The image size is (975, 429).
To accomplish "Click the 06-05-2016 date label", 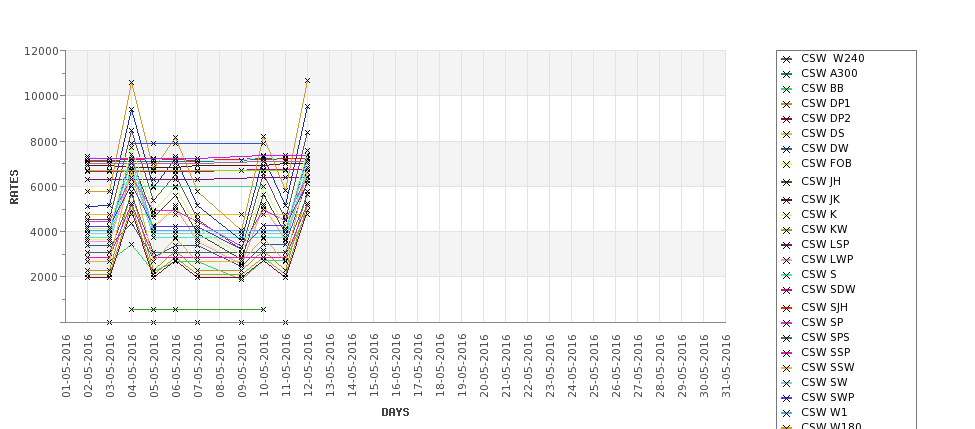I will (176, 366).
